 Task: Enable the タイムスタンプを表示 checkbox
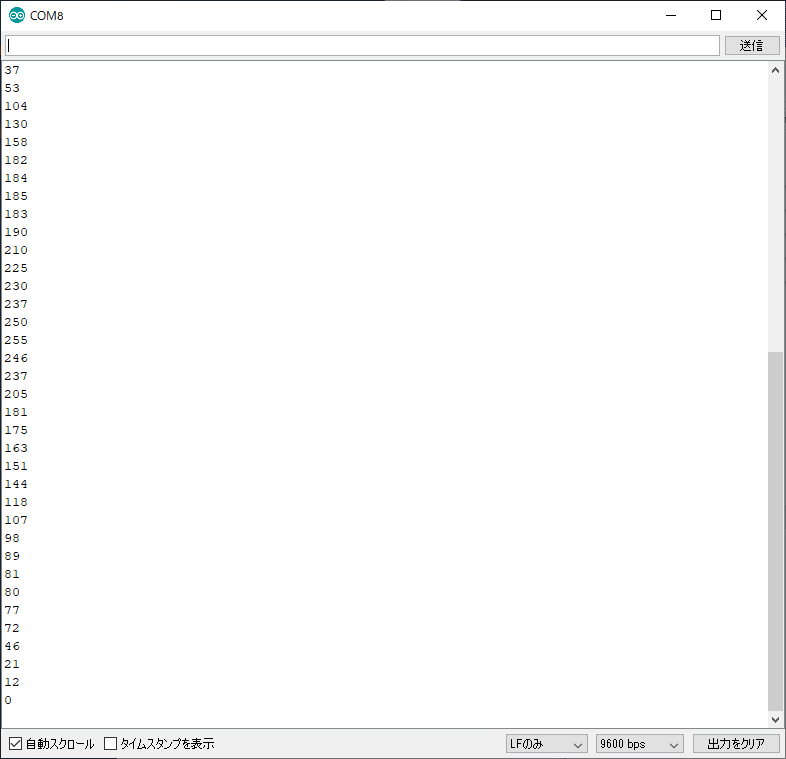110,743
